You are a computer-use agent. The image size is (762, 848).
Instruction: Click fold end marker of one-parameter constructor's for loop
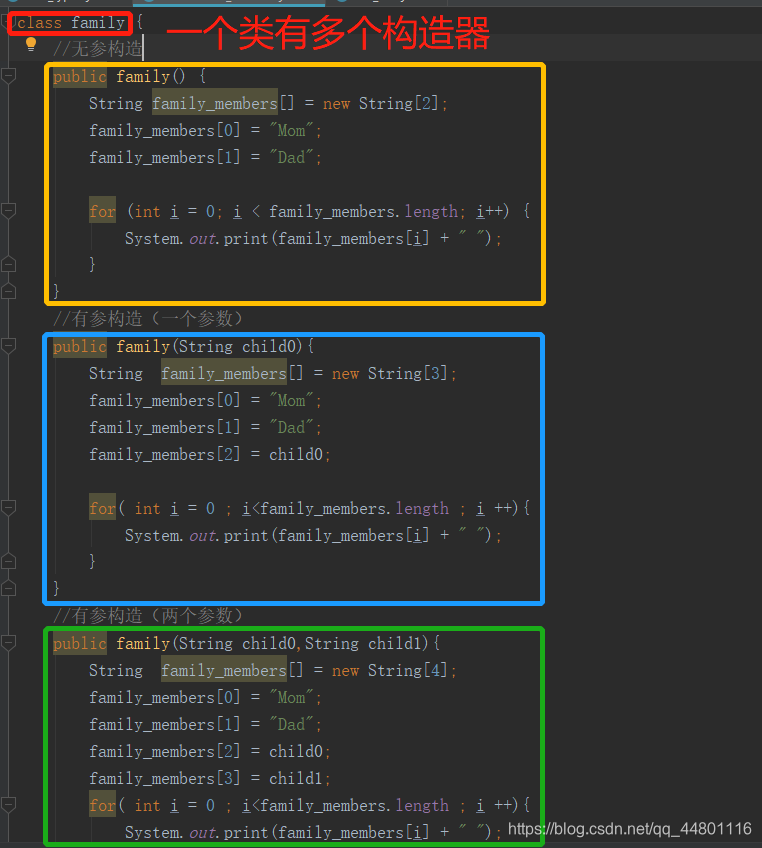pos(8,561)
